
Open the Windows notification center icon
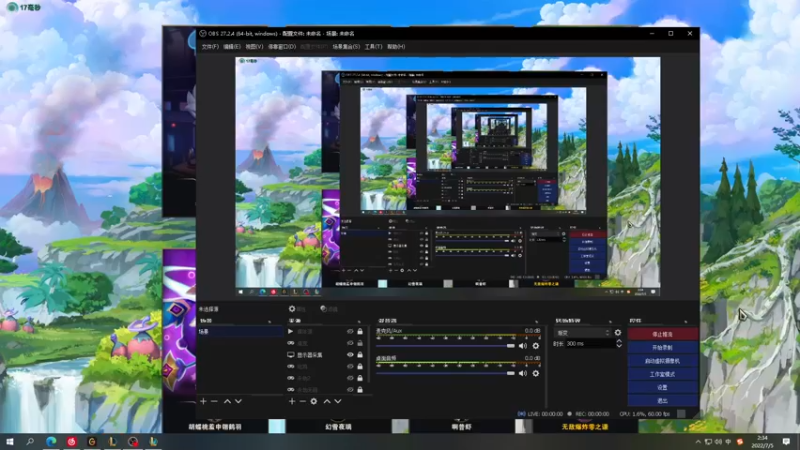786,442
